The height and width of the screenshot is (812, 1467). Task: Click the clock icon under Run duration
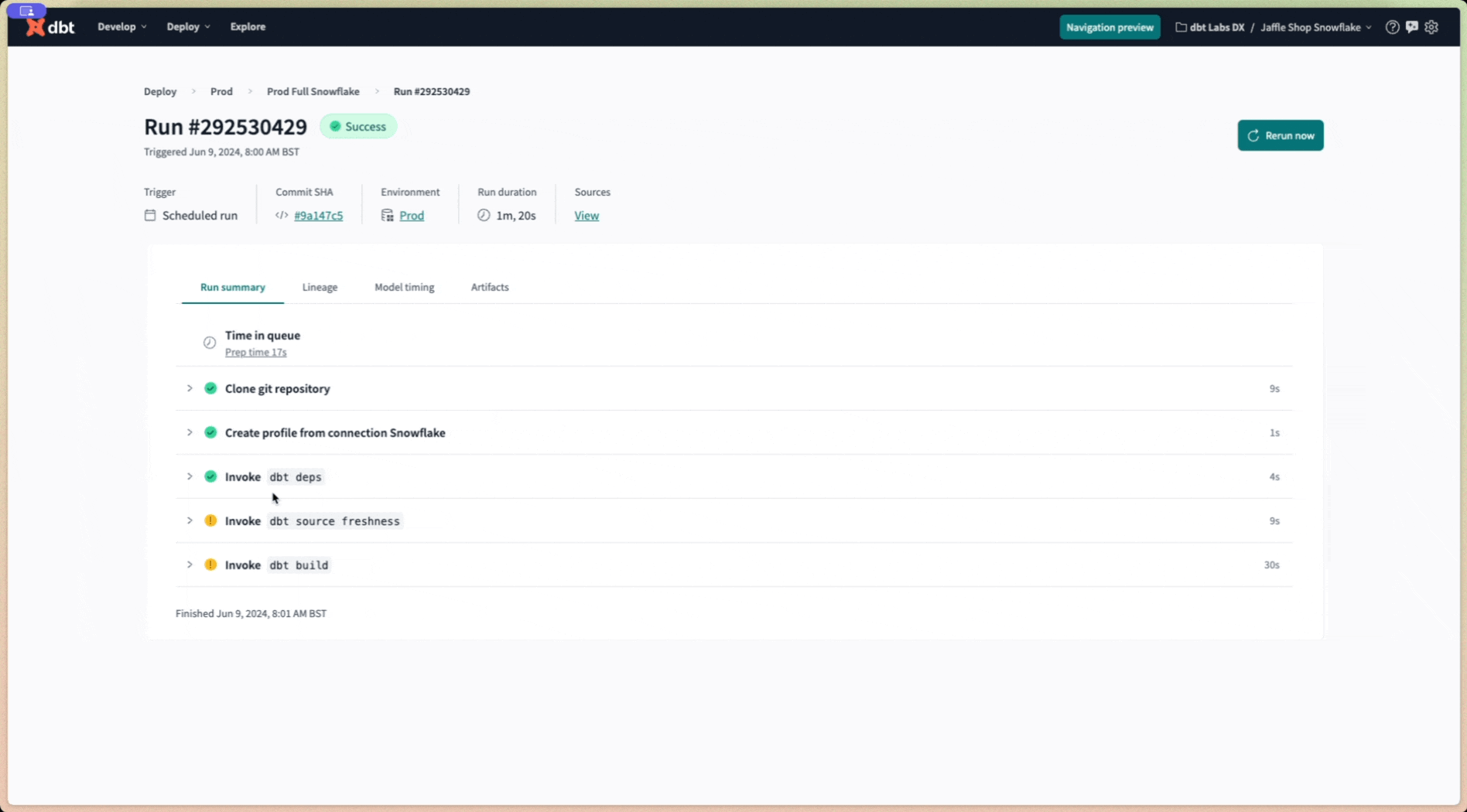tap(483, 215)
